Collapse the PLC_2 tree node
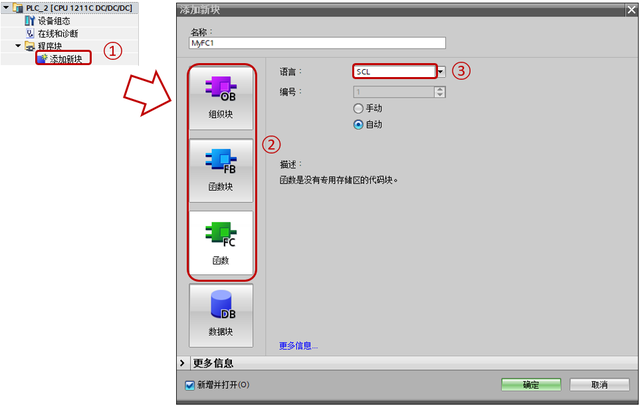Screen dimensions: 640x406 click(x=6, y=7)
